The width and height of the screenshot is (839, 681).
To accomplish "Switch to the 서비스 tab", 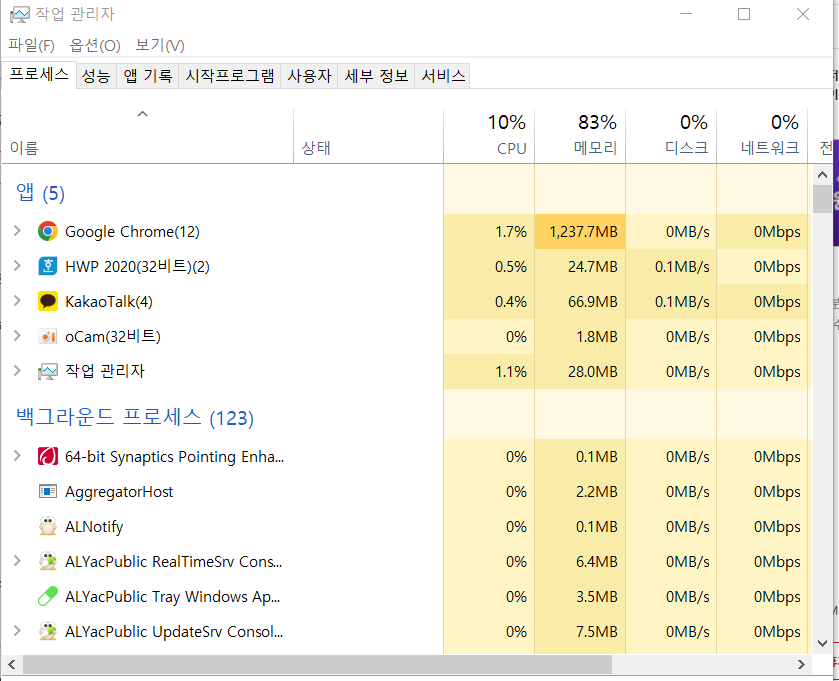I will [443, 75].
